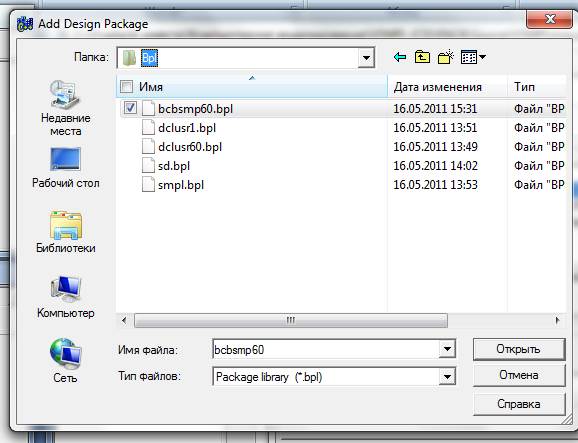Select the file name bcbsmp60.bpl
The image size is (578, 443).
195,109
